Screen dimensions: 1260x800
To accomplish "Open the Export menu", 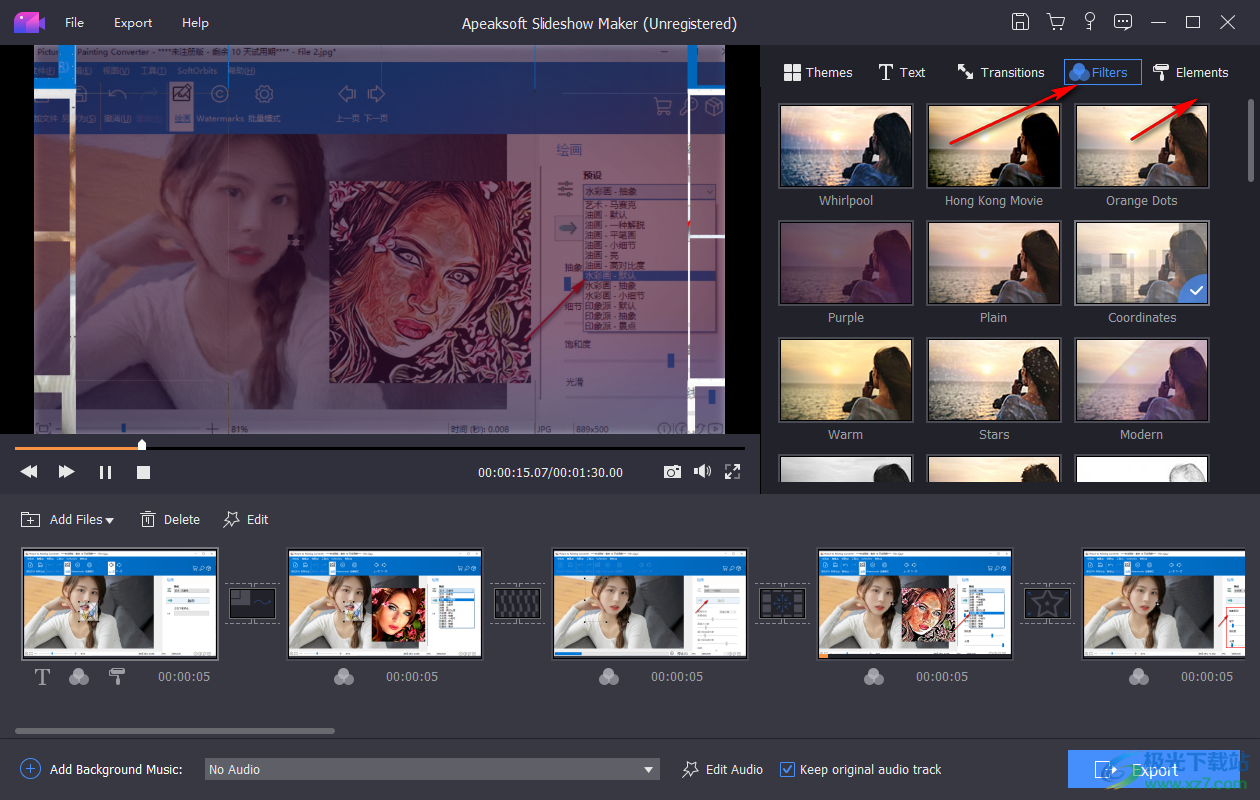I will click(x=133, y=22).
